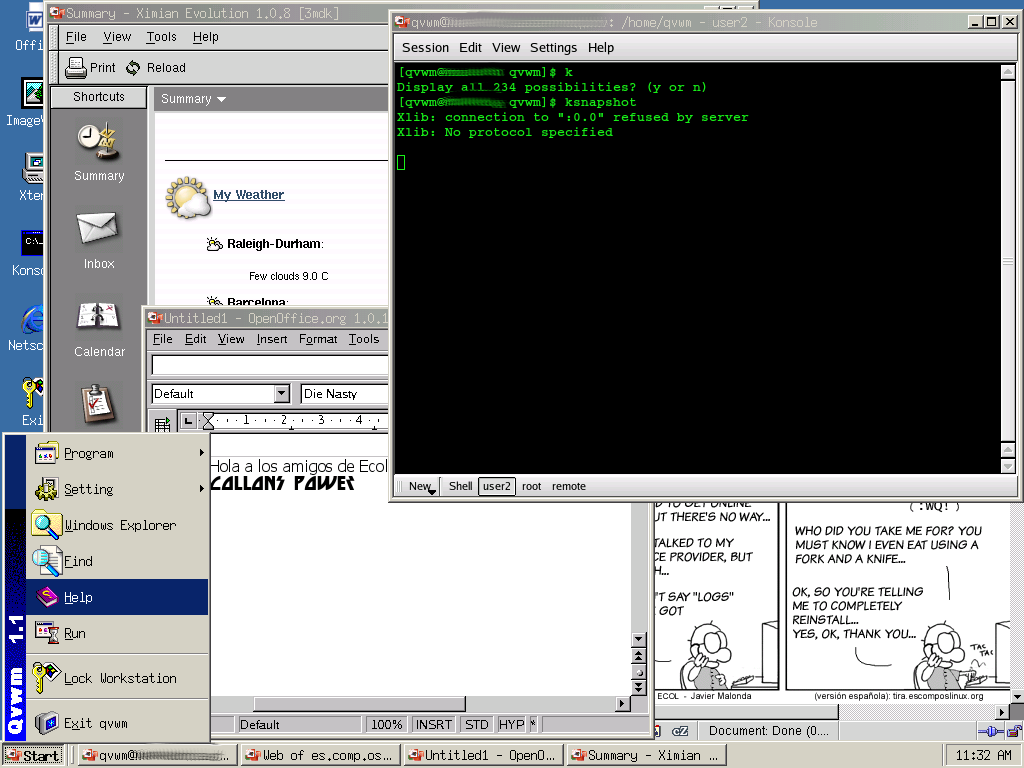The image size is (1024, 768).
Task: Toggle online/offline plug icon in browser status bar
Action: tap(991, 731)
